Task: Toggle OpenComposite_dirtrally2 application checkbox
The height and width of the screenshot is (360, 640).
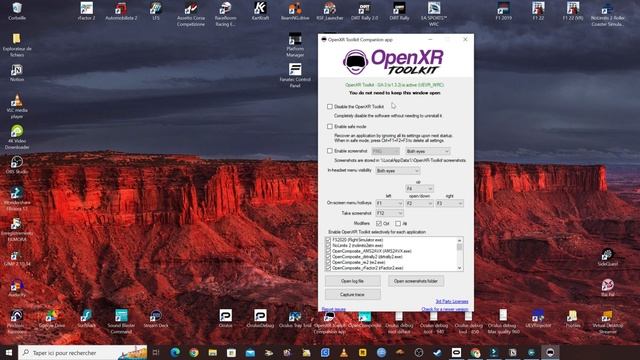Action: point(328,257)
